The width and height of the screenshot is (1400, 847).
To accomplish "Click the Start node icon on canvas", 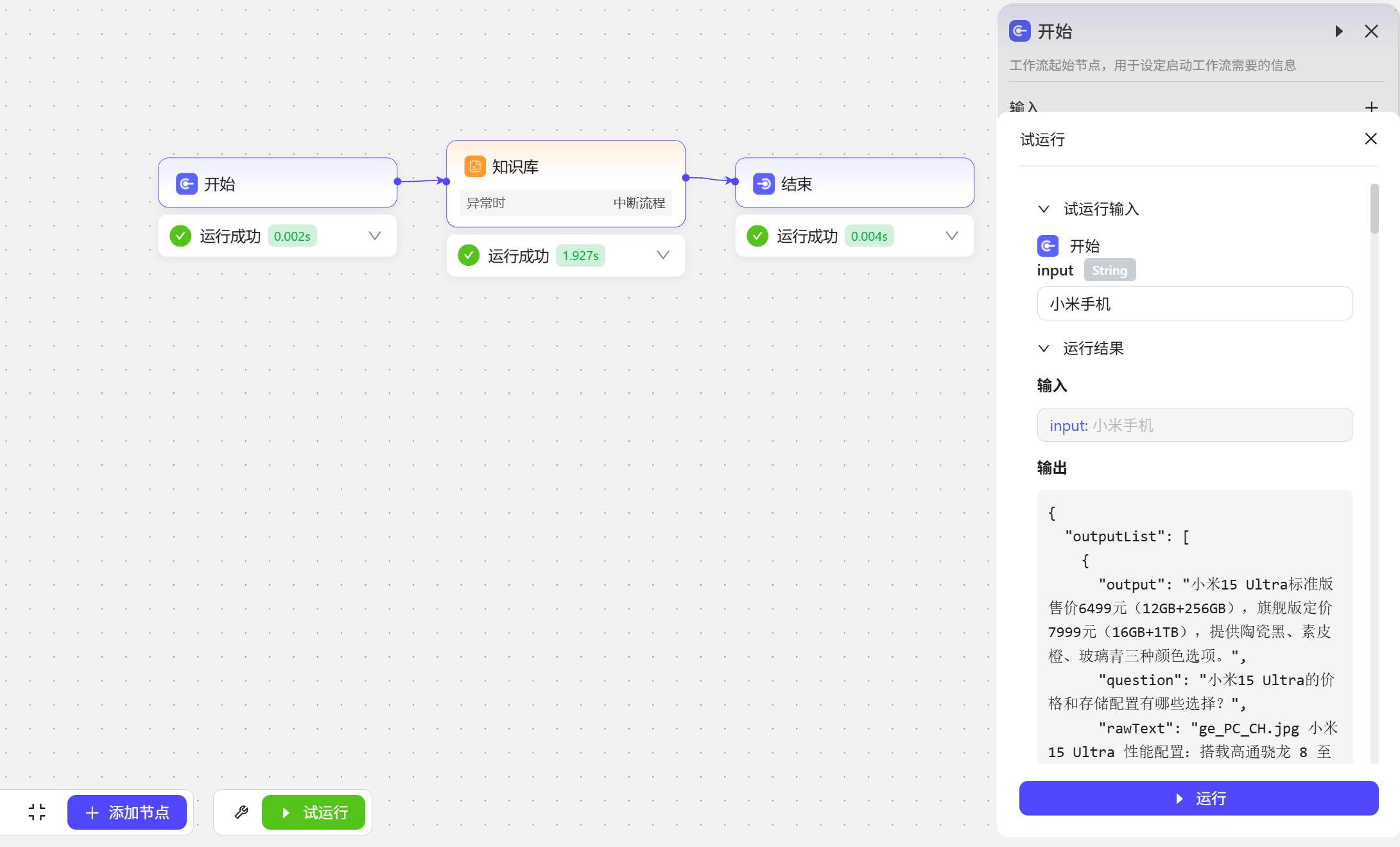I will 187,184.
